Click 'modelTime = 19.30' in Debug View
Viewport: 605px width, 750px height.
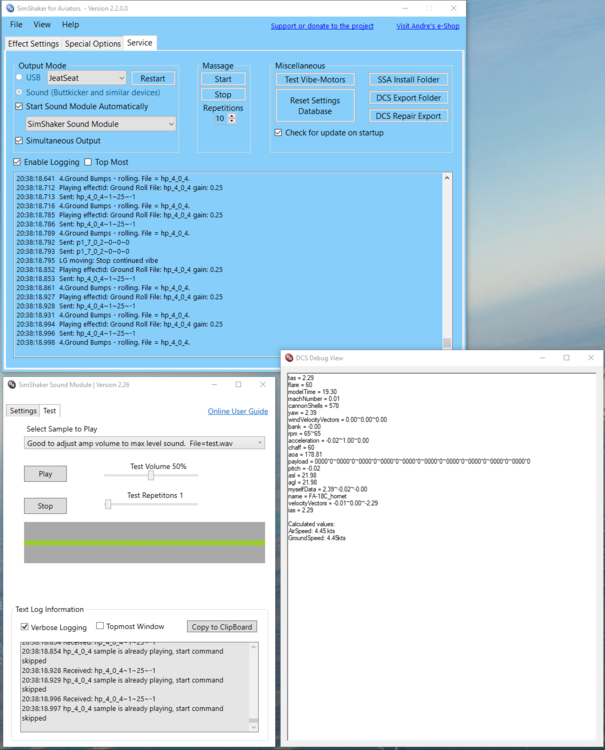(312, 392)
